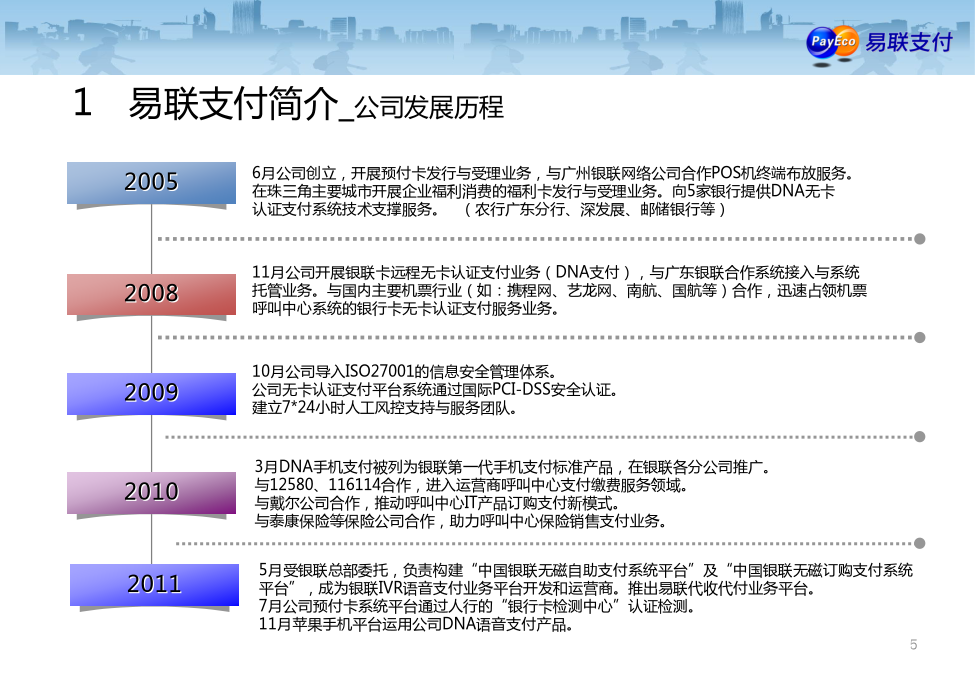
Task: Click the line starting "呼叫中心系统的银行卡"
Action: (405, 308)
